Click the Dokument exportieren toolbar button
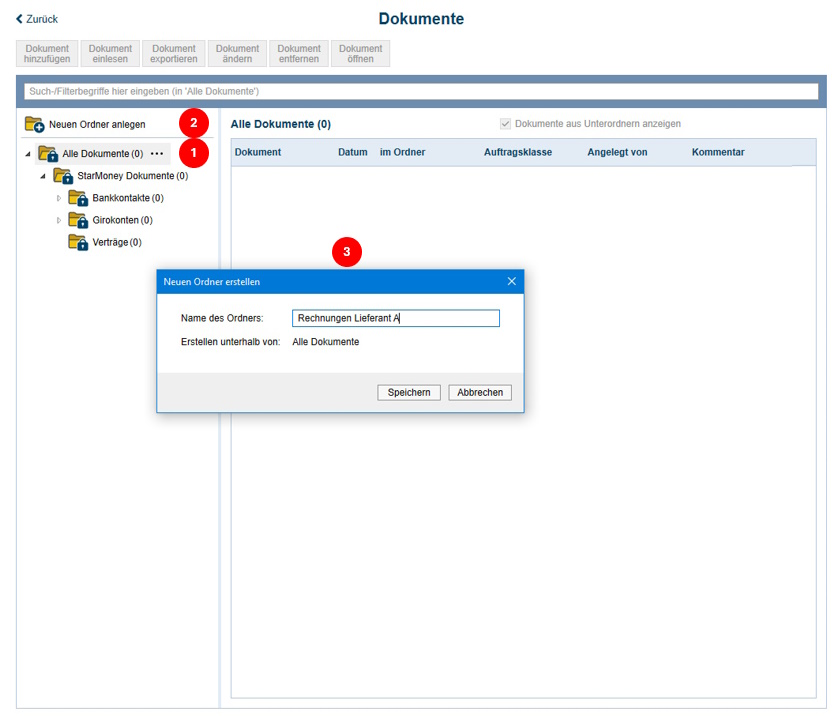 pos(174,54)
